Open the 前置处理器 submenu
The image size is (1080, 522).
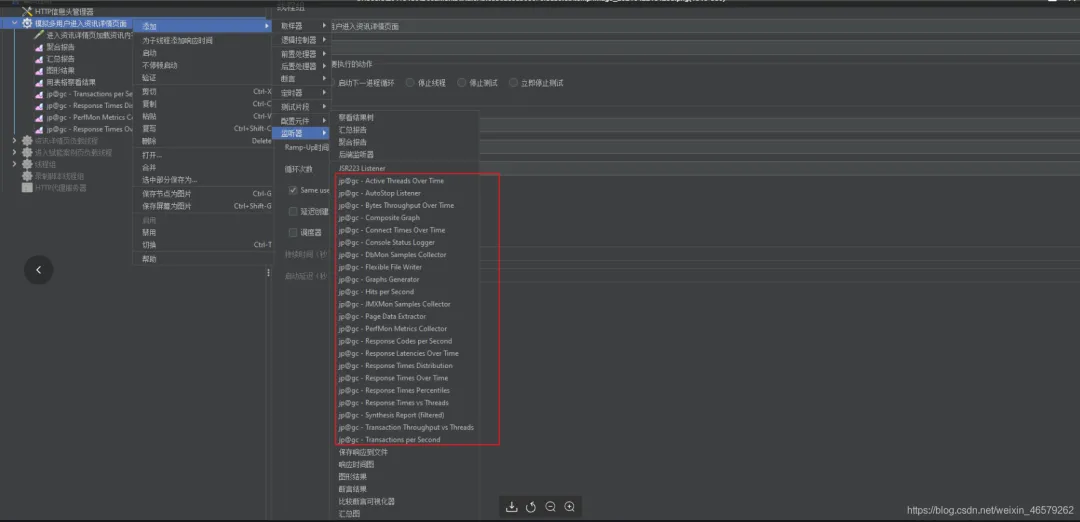[302, 54]
